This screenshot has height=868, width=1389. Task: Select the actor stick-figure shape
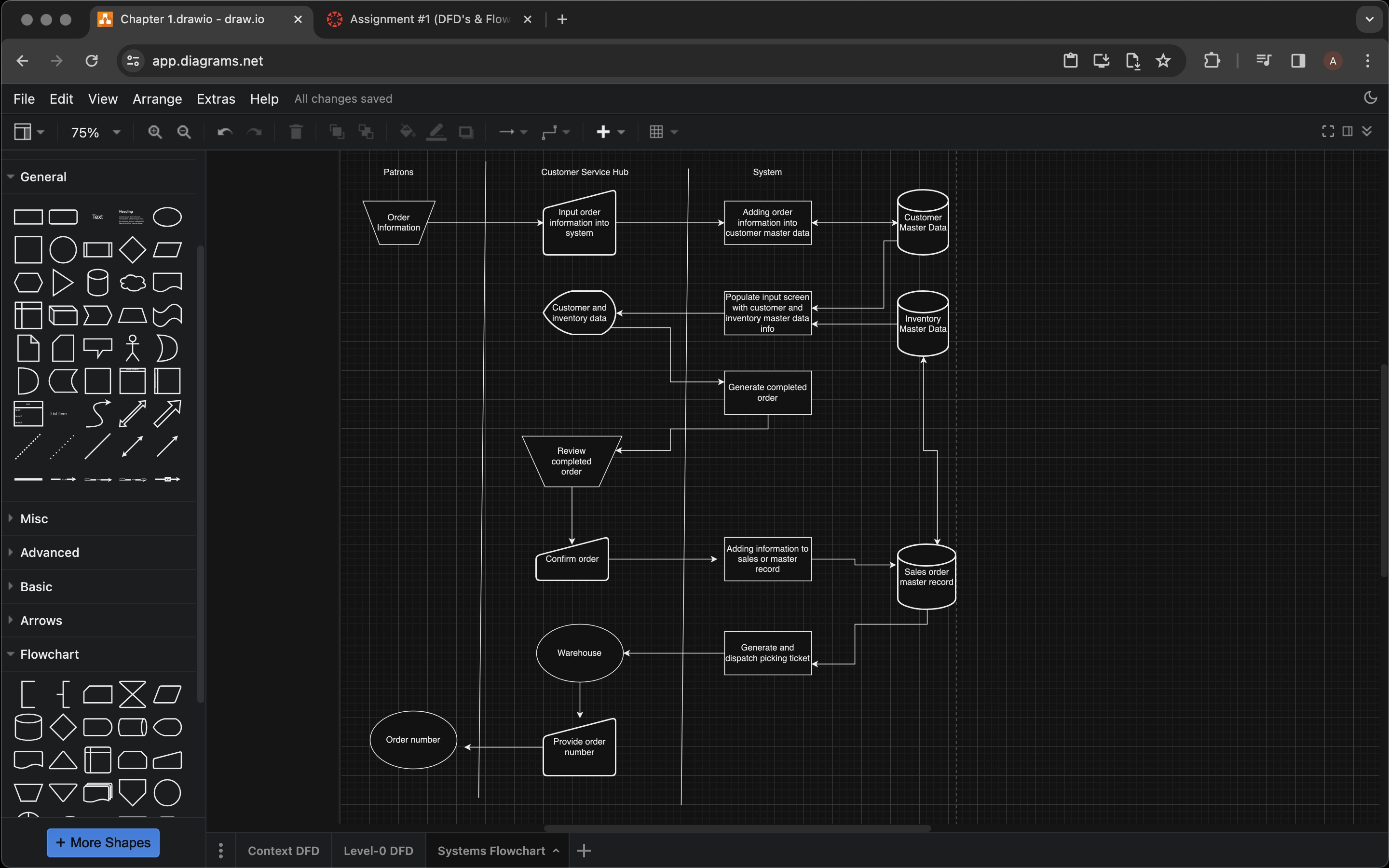pyautogui.click(x=132, y=348)
